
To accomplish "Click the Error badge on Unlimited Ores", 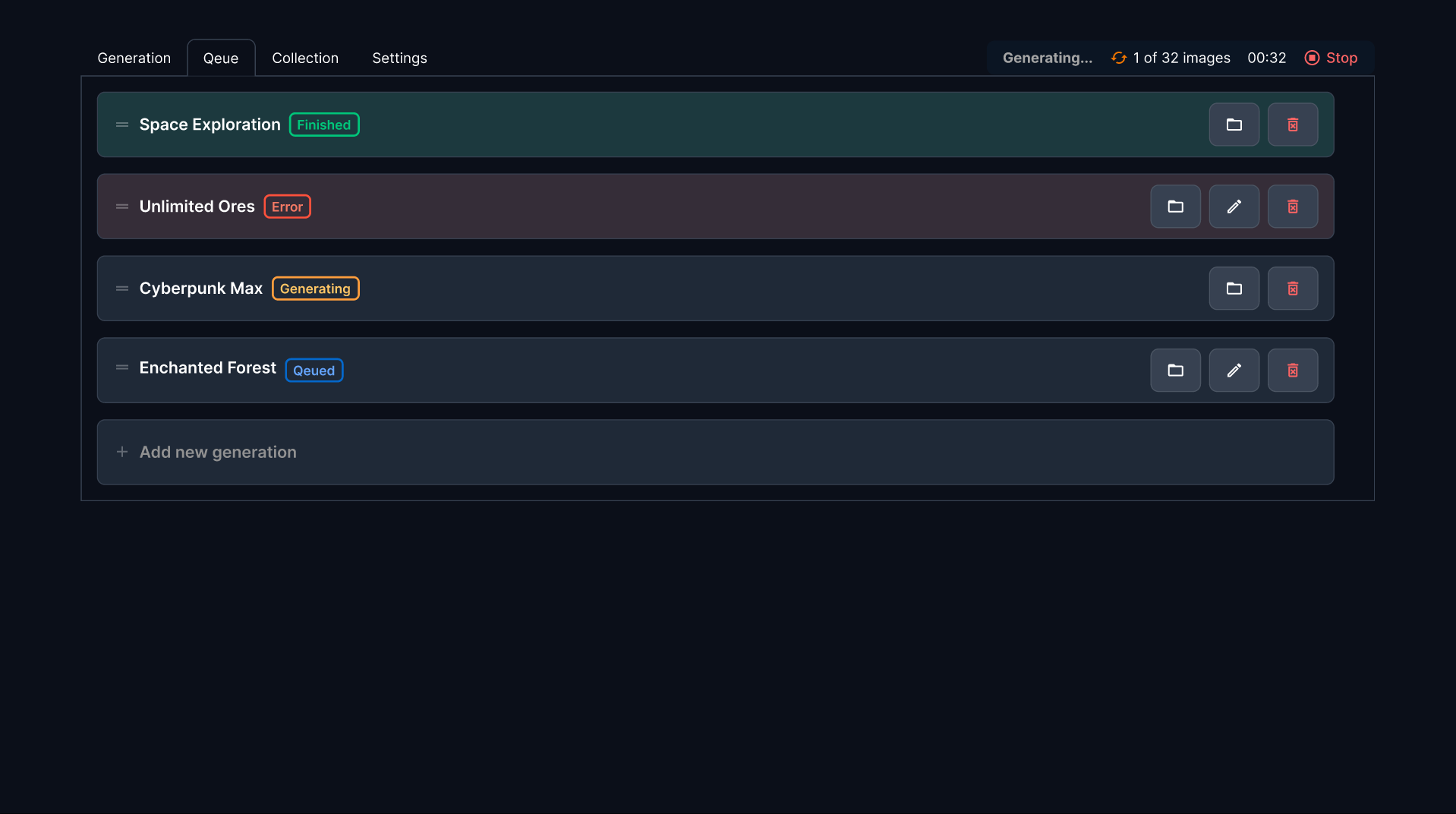I will pyautogui.click(x=287, y=206).
